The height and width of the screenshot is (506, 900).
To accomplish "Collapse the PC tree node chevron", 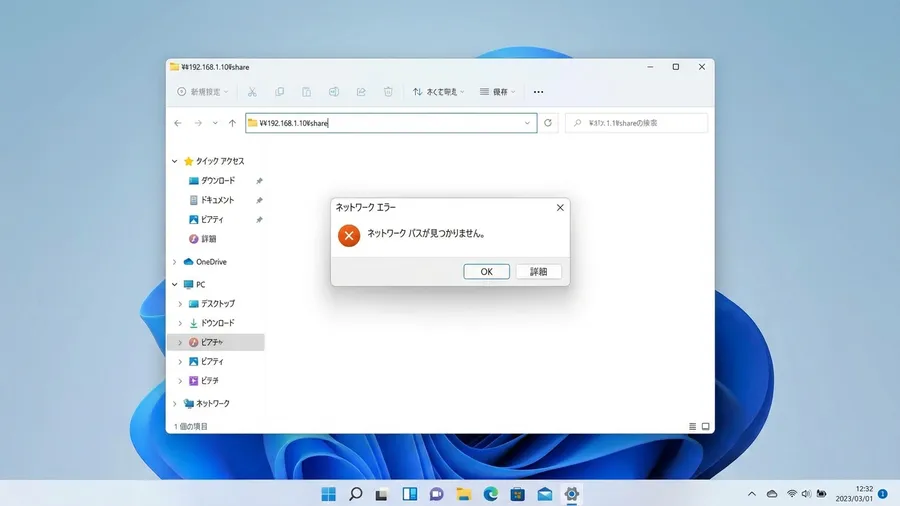I will pos(174,284).
